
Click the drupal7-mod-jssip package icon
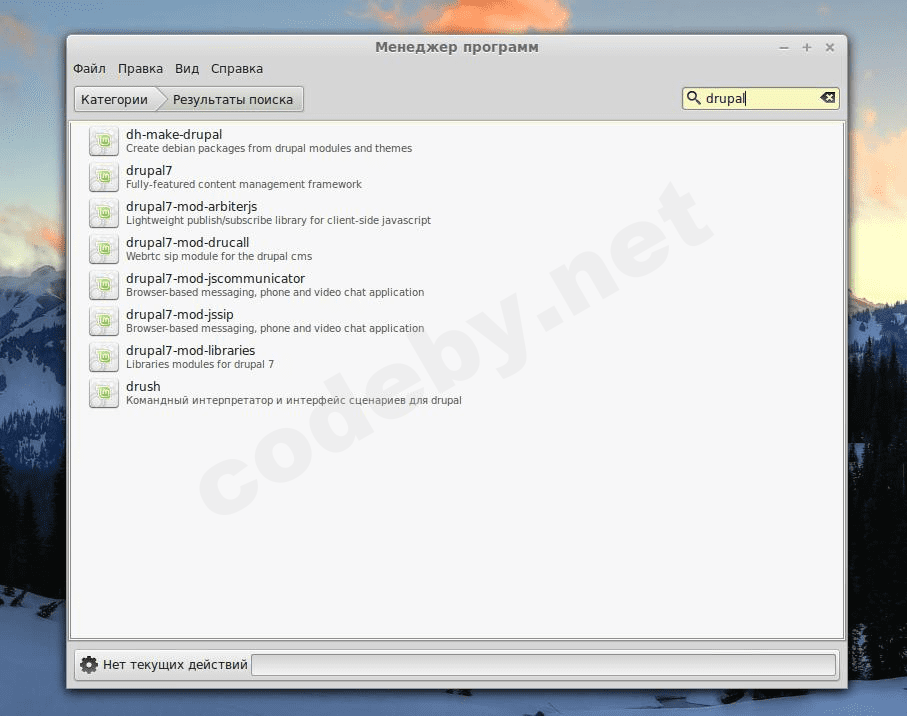pyautogui.click(x=104, y=321)
